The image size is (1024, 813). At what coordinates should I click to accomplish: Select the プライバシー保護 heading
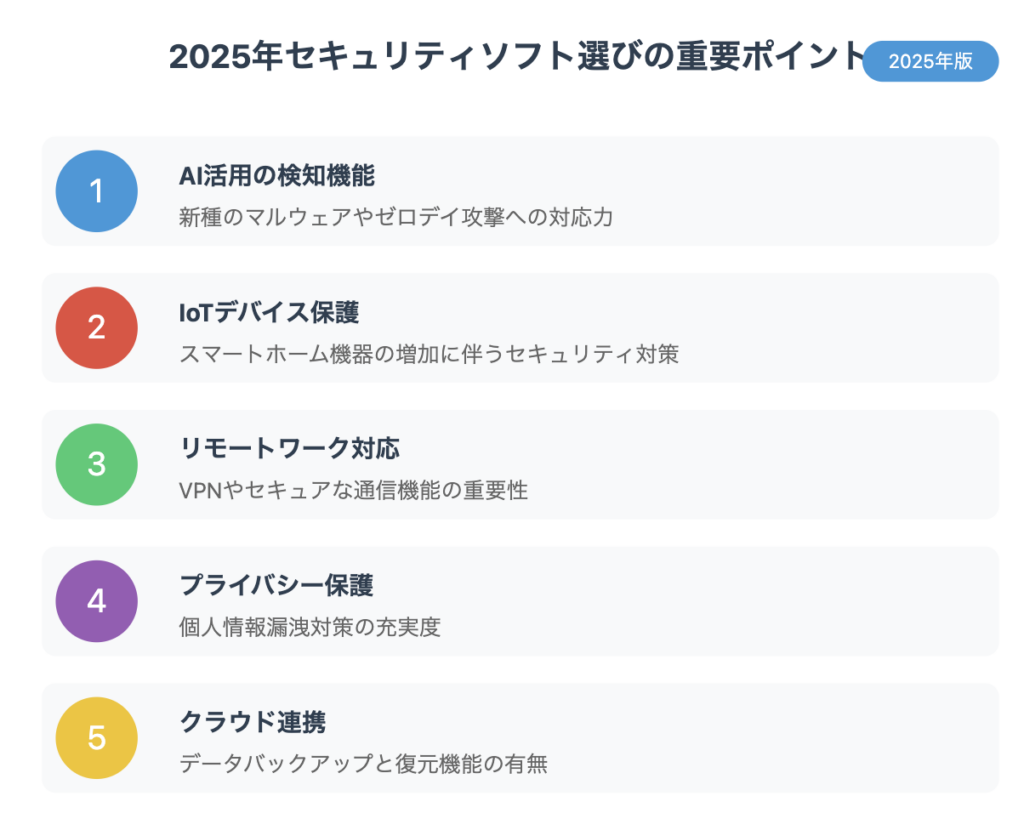pos(276,585)
